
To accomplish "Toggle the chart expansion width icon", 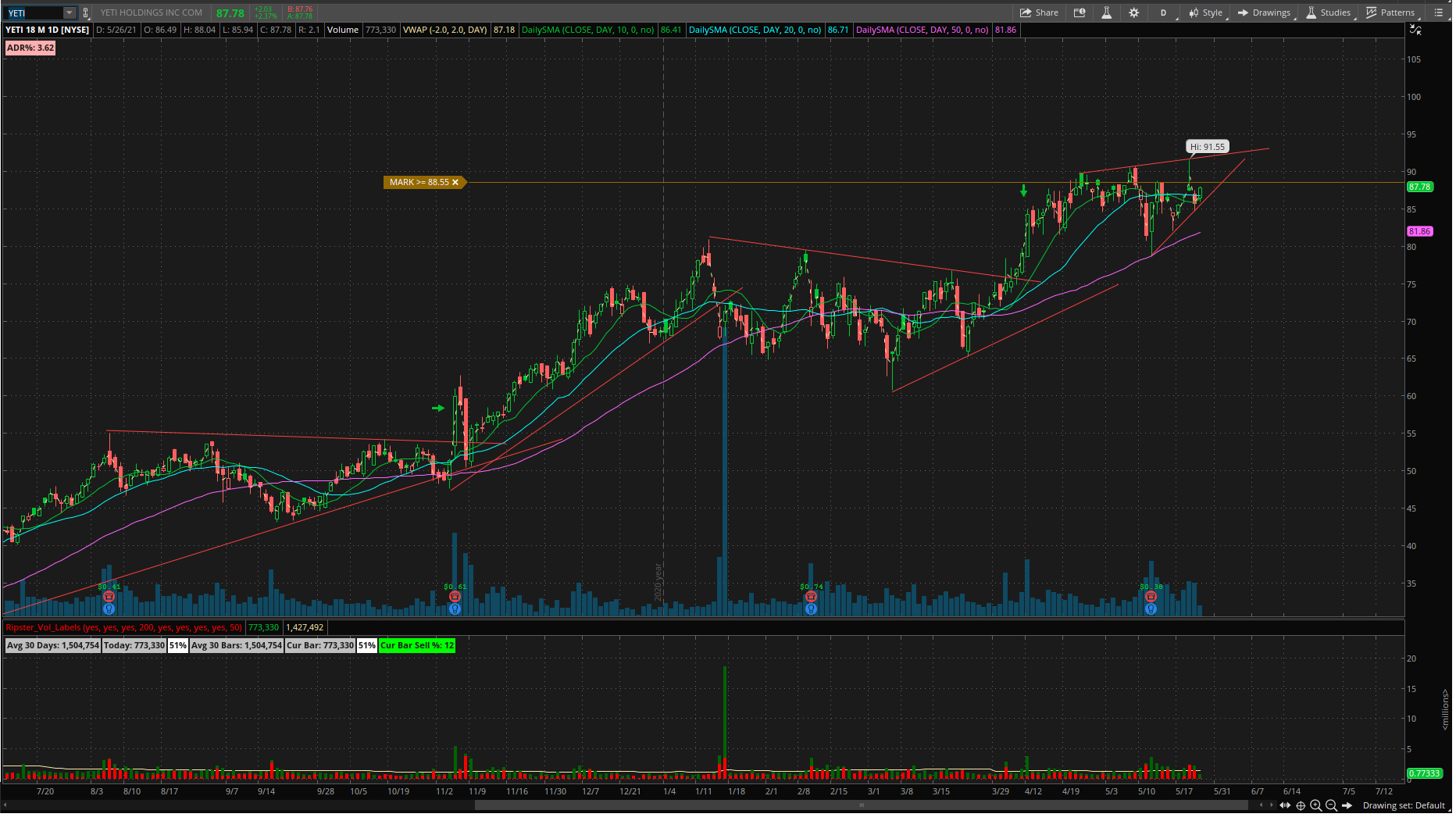I will click(x=1285, y=805).
